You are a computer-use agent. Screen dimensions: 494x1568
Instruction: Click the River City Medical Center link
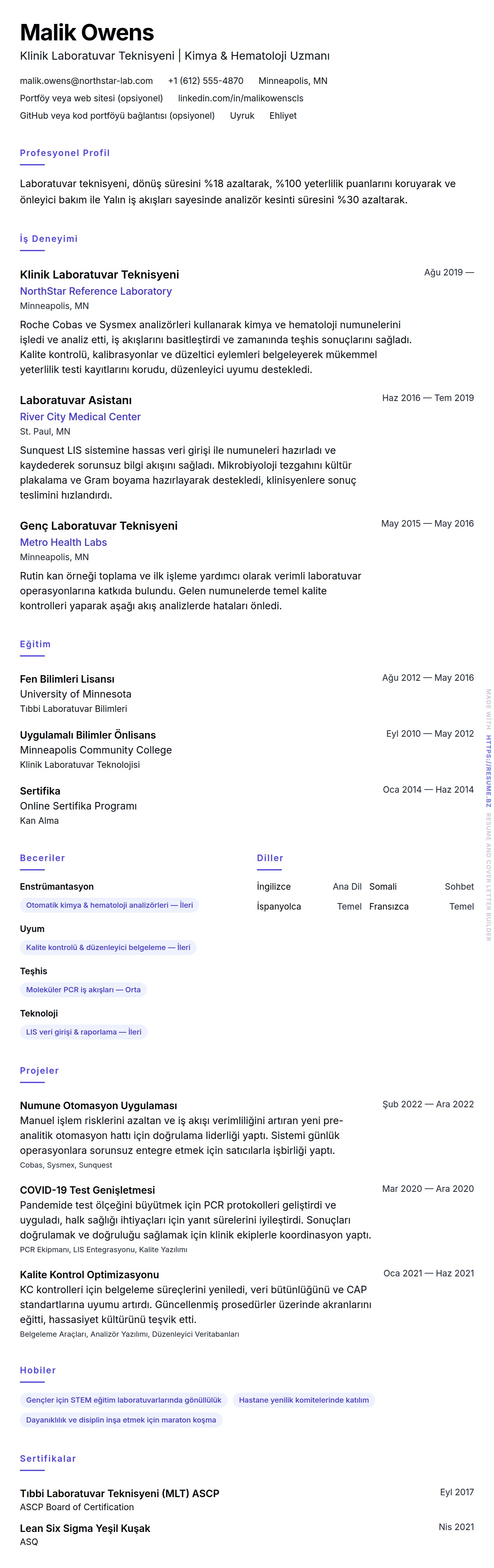coord(80,417)
